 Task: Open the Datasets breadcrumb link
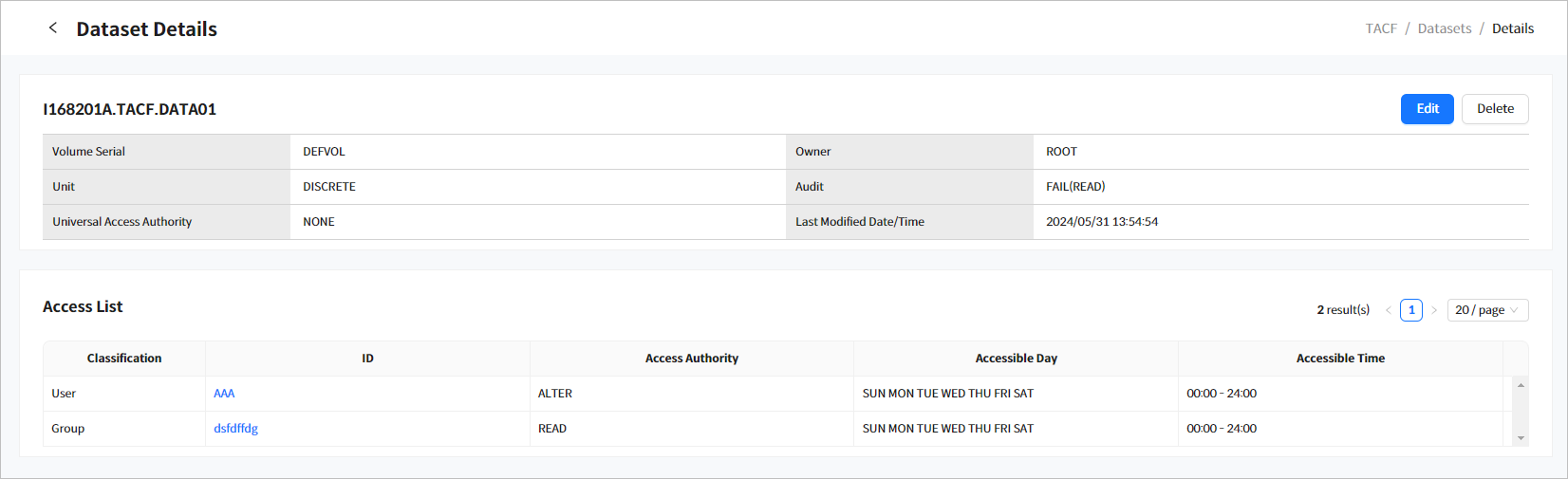click(1445, 28)
